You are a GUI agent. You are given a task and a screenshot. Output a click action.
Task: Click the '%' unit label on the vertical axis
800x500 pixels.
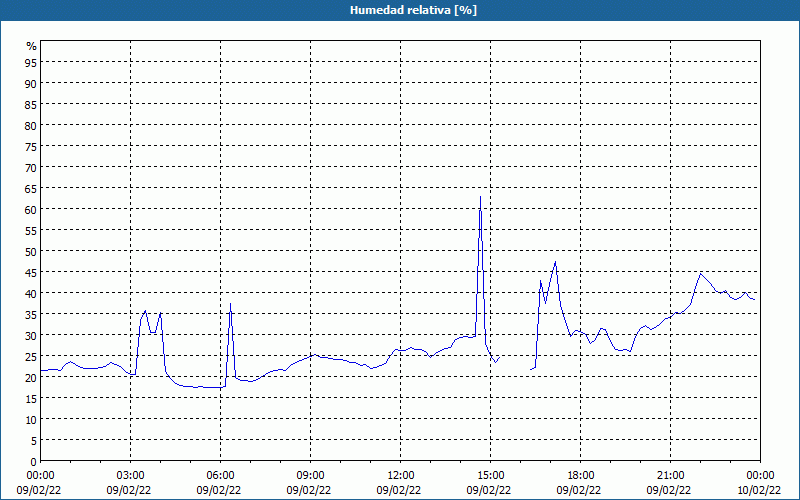tap(32, 46)
